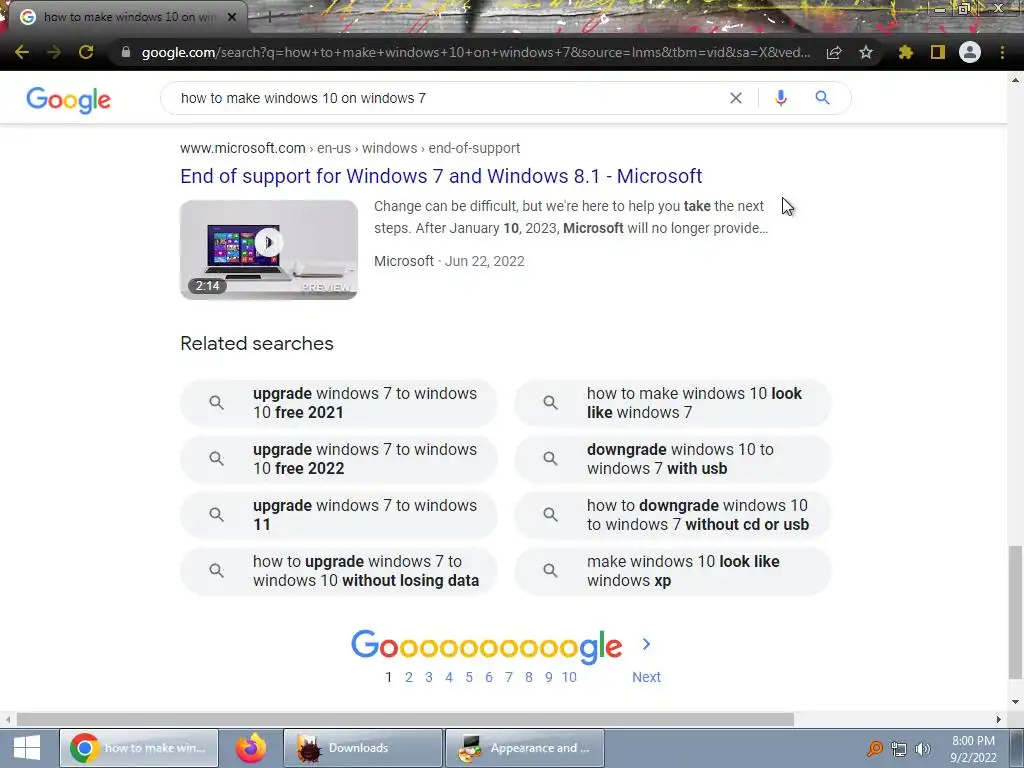1024x768 pixels.
Task: Go to results page 10
Action: (x=569, y=677)
